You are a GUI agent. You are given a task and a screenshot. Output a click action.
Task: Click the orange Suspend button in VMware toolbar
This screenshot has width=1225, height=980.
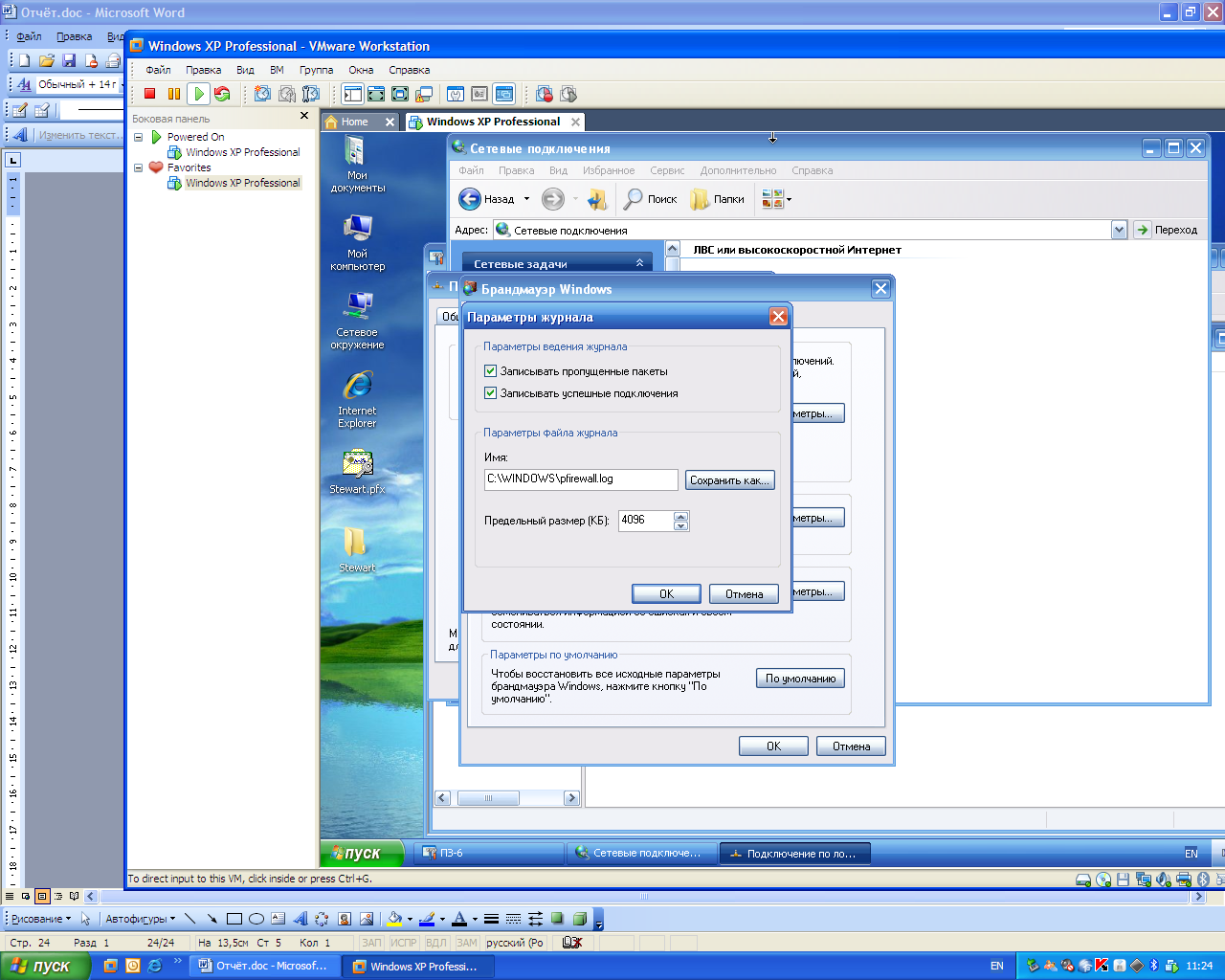coord(174,94)
